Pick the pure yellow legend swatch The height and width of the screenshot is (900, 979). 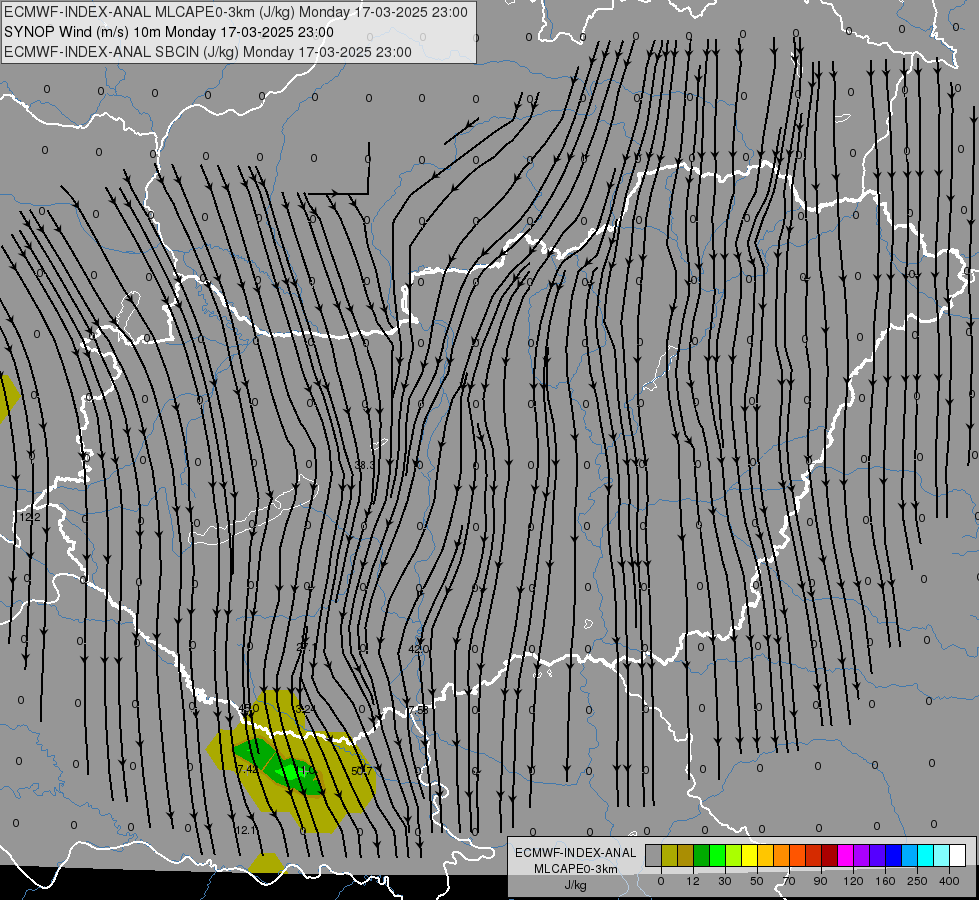pyautogui.click(x=750, y=855)
